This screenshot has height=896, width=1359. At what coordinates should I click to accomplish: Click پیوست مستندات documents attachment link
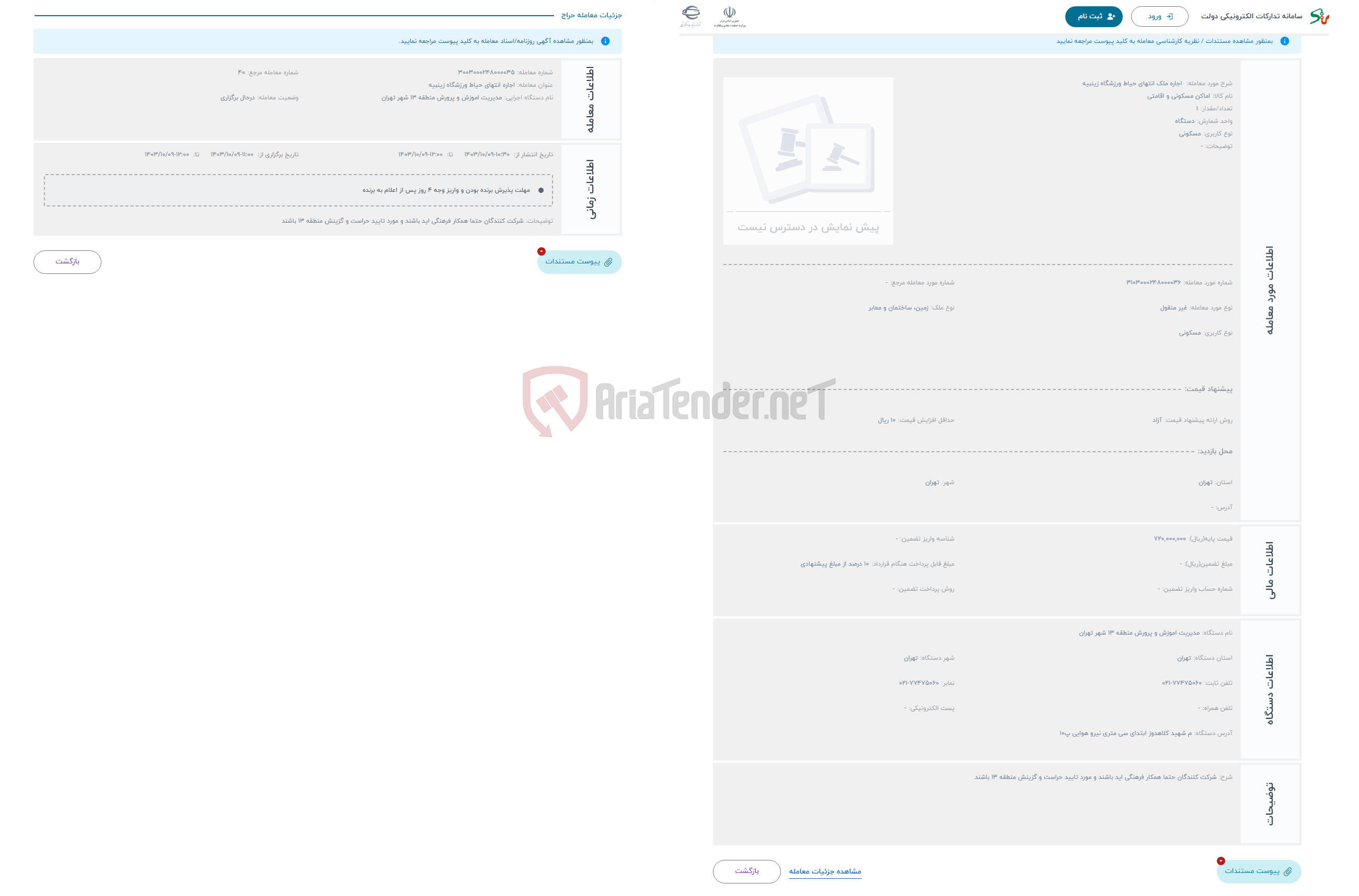579,261
